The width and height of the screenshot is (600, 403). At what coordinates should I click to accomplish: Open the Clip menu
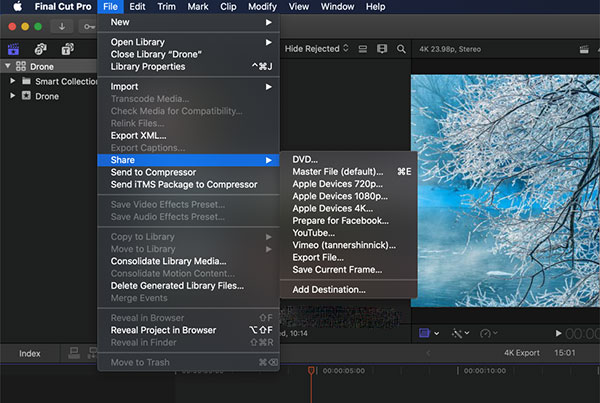pos(228,7)
